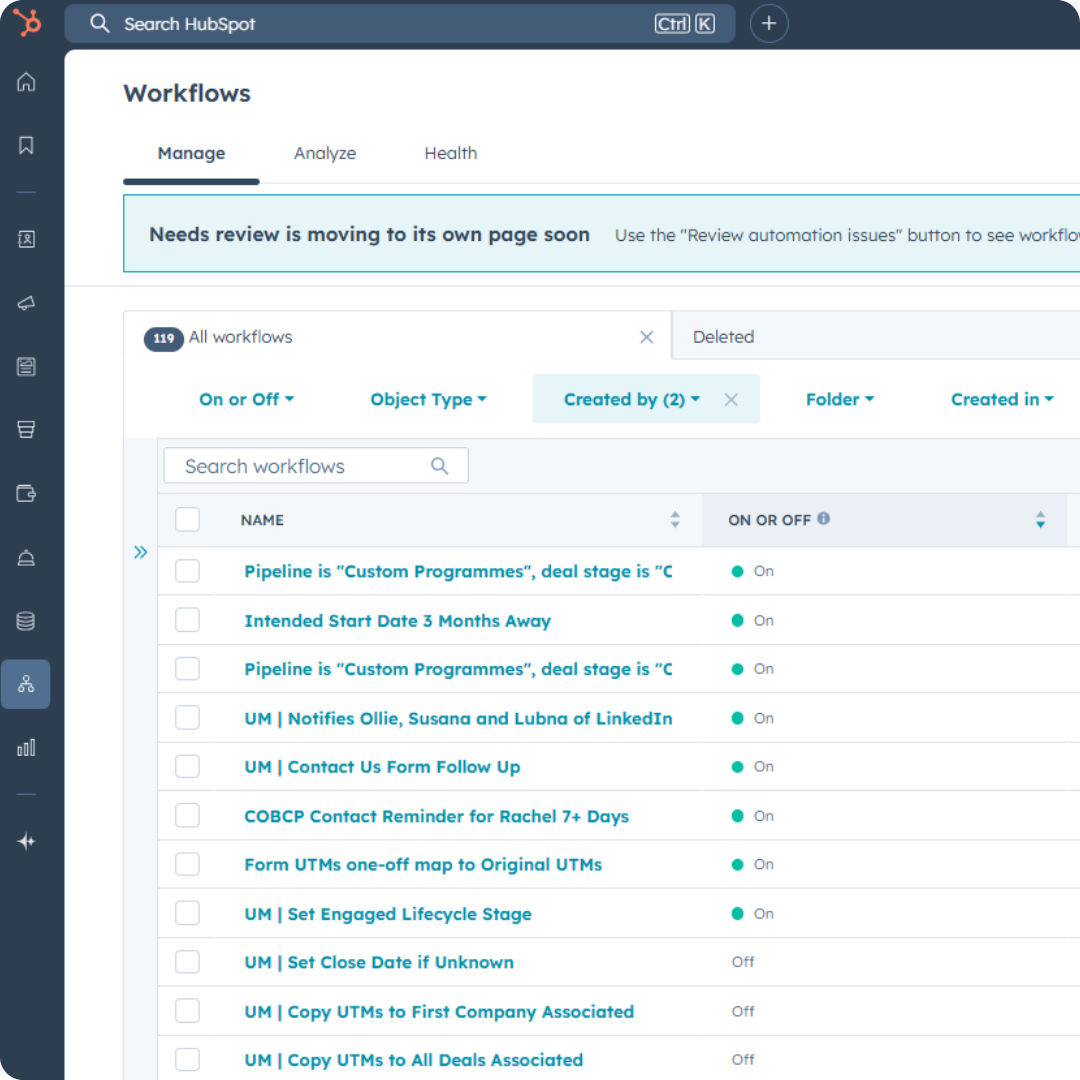Open the Folder filter dropdown
1080x1080 pixels.
pos(840,399)
